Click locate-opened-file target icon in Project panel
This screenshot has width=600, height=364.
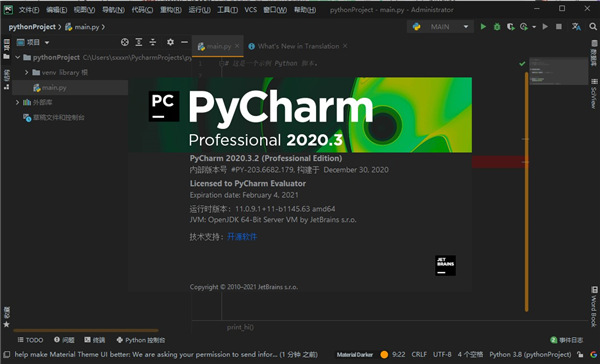125,42
